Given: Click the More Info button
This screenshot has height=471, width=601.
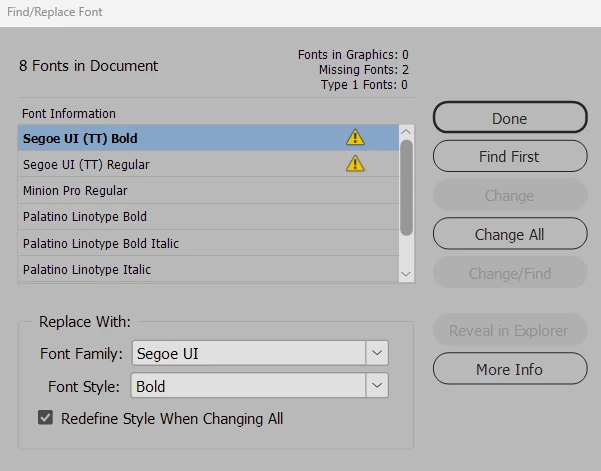Looking at the screenshot, I should coord(510,369).
